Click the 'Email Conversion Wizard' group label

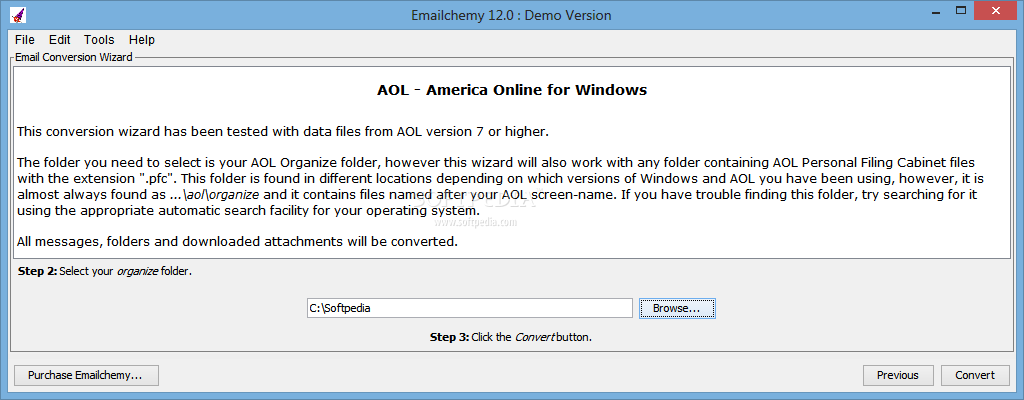click(74, 58)
